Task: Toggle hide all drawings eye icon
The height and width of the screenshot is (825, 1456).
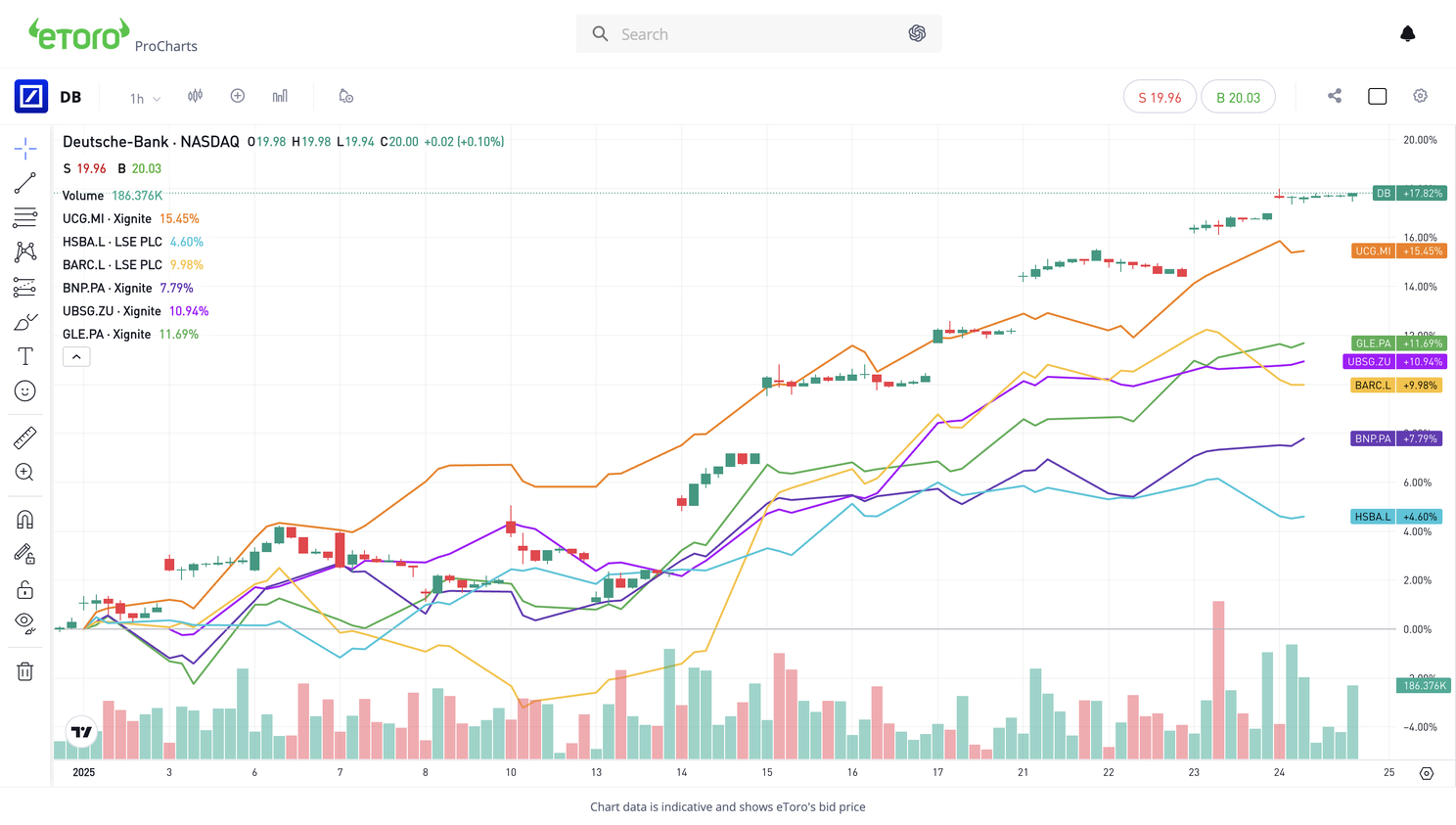Action: coord(25,623)
